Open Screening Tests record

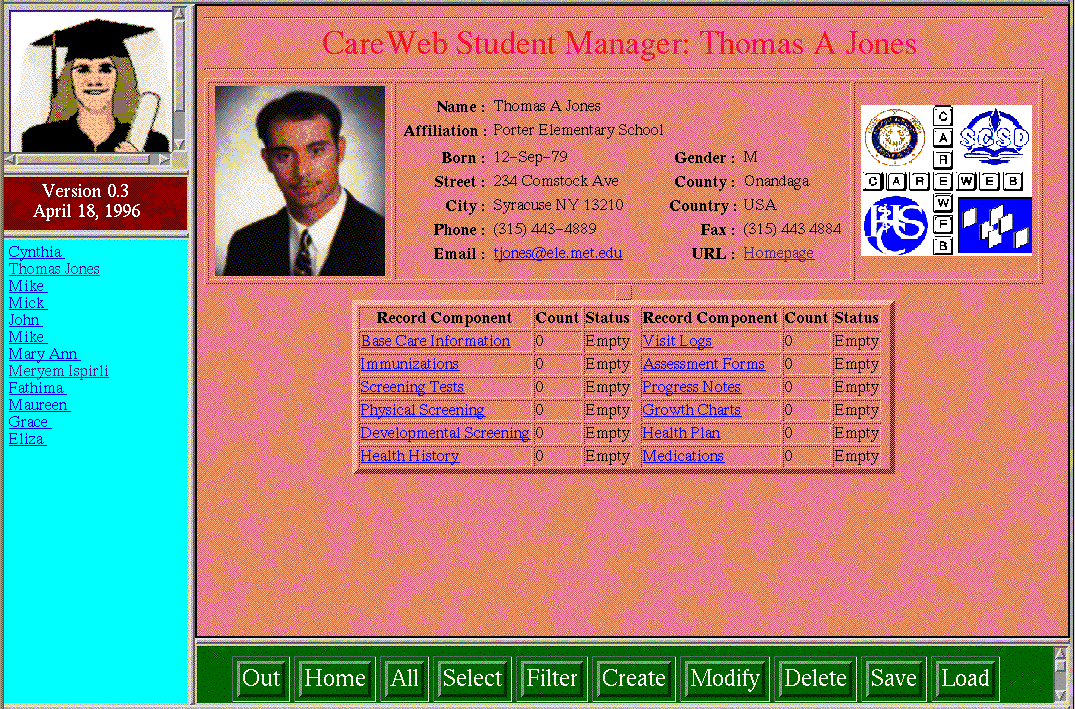pyautogui.click(x=412, y=387)
